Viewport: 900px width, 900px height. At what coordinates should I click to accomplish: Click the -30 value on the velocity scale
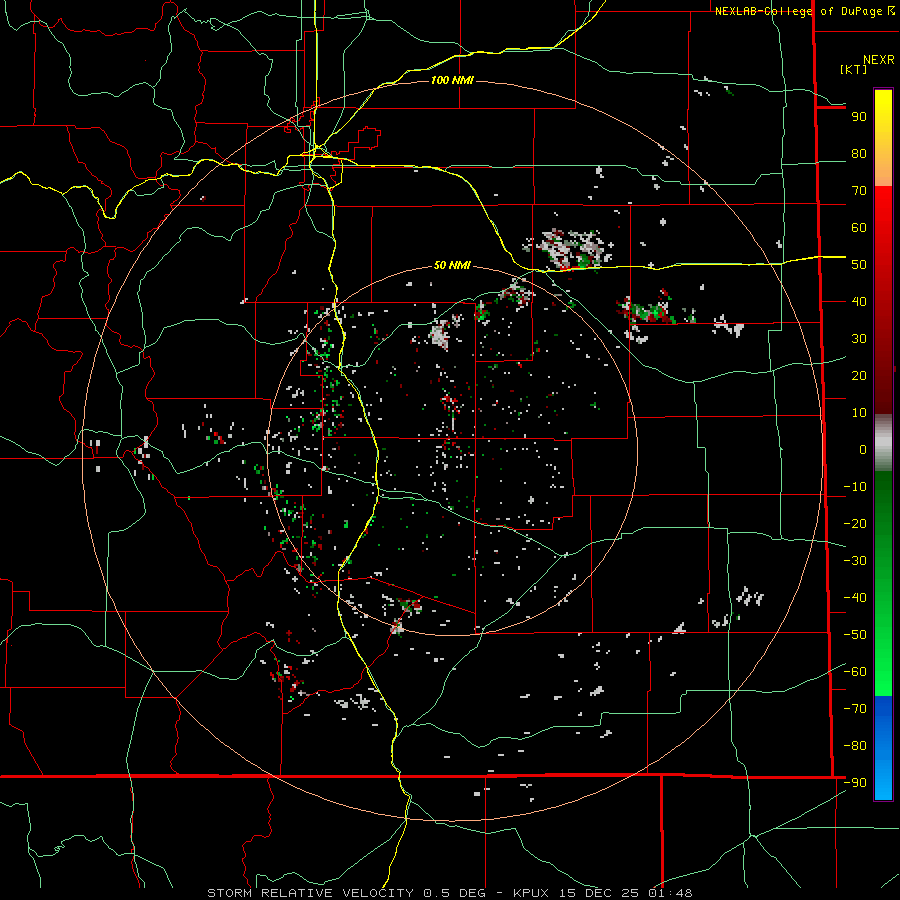pyautogui.click(x=855, y=561)
